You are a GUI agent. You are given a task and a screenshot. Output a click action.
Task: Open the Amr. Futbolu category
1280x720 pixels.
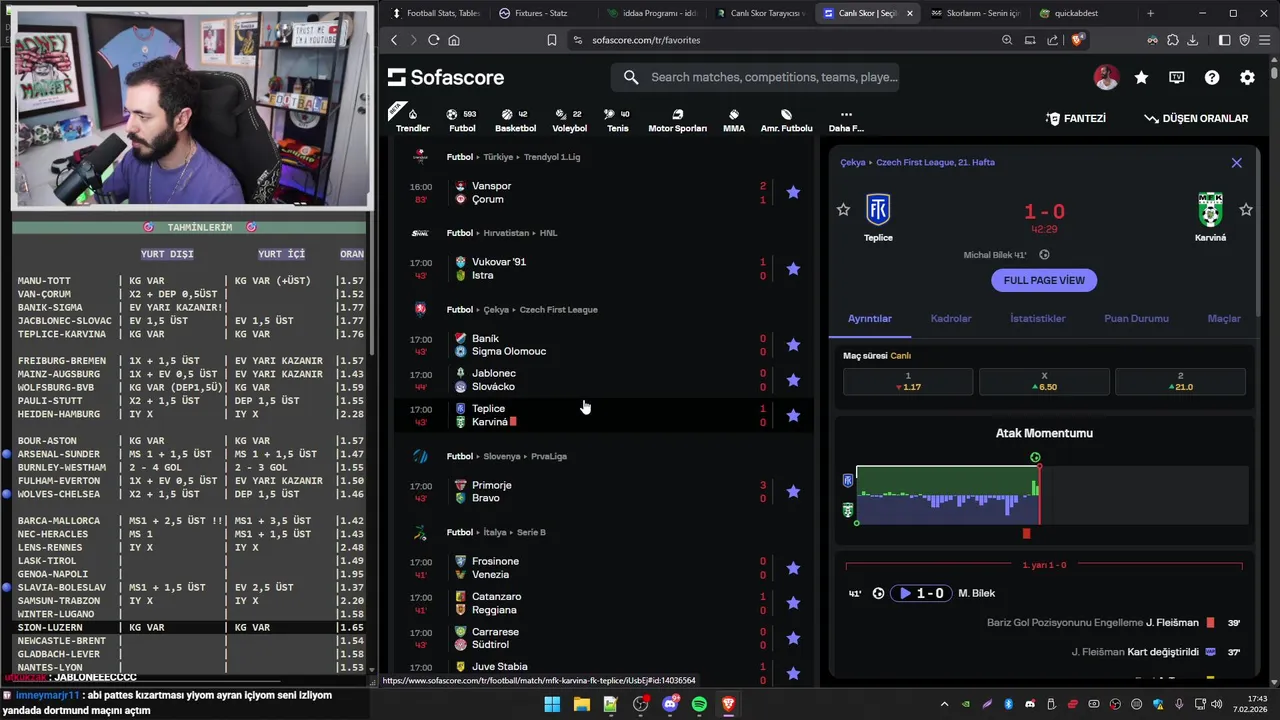786,120
